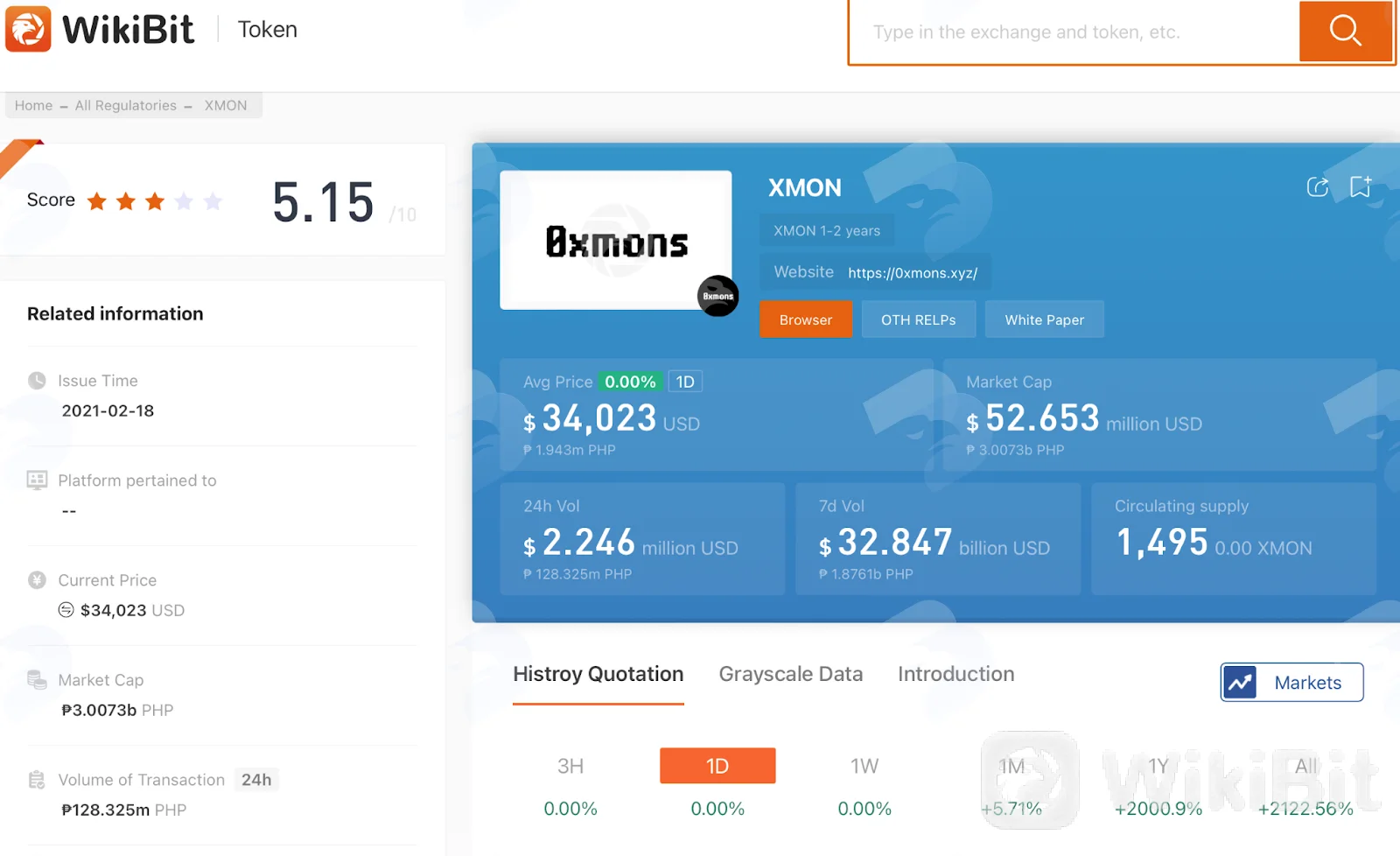Click the orange search magnifier button

pos(1345,32)
